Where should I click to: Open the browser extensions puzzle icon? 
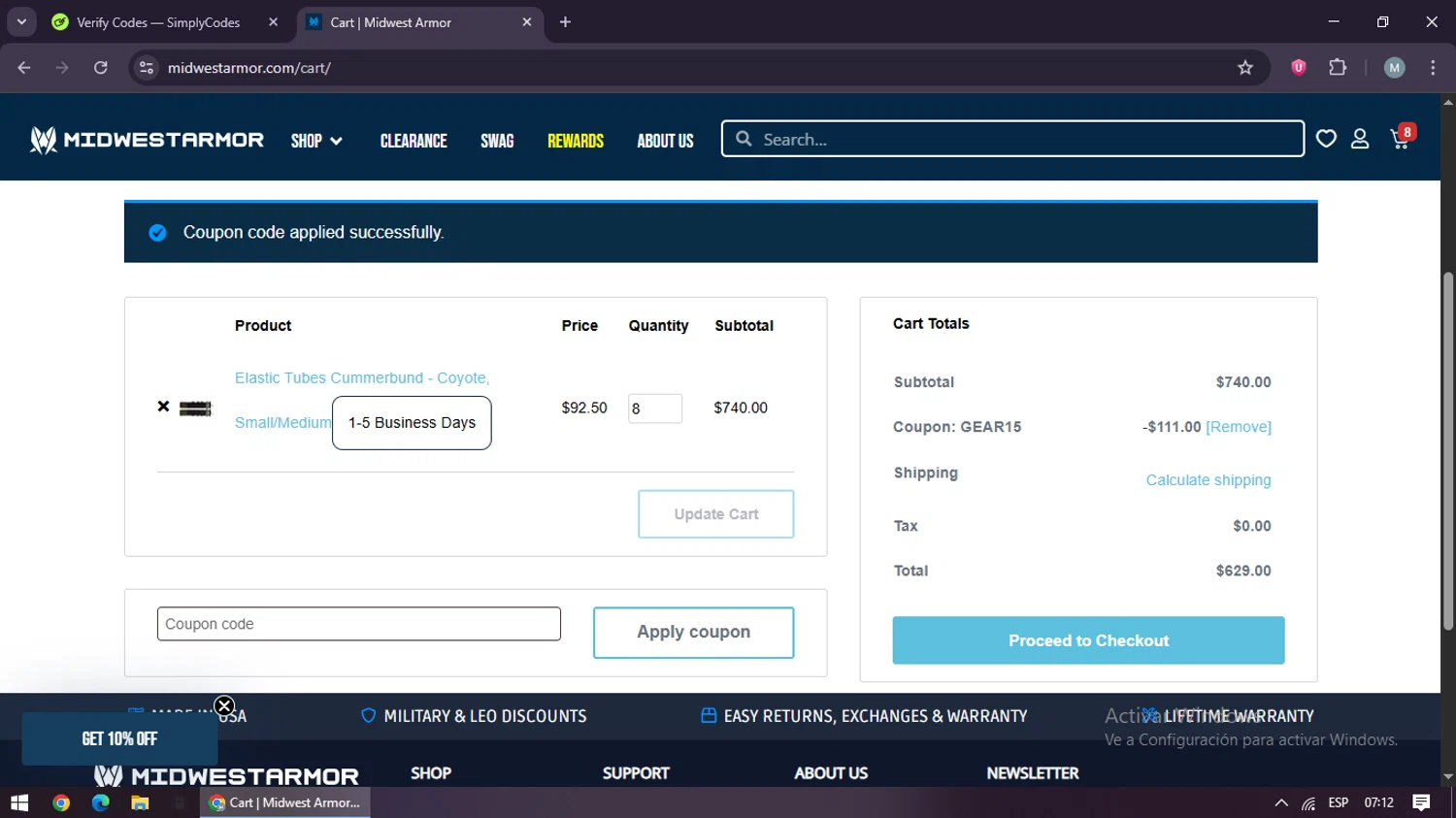point(1338,68)
